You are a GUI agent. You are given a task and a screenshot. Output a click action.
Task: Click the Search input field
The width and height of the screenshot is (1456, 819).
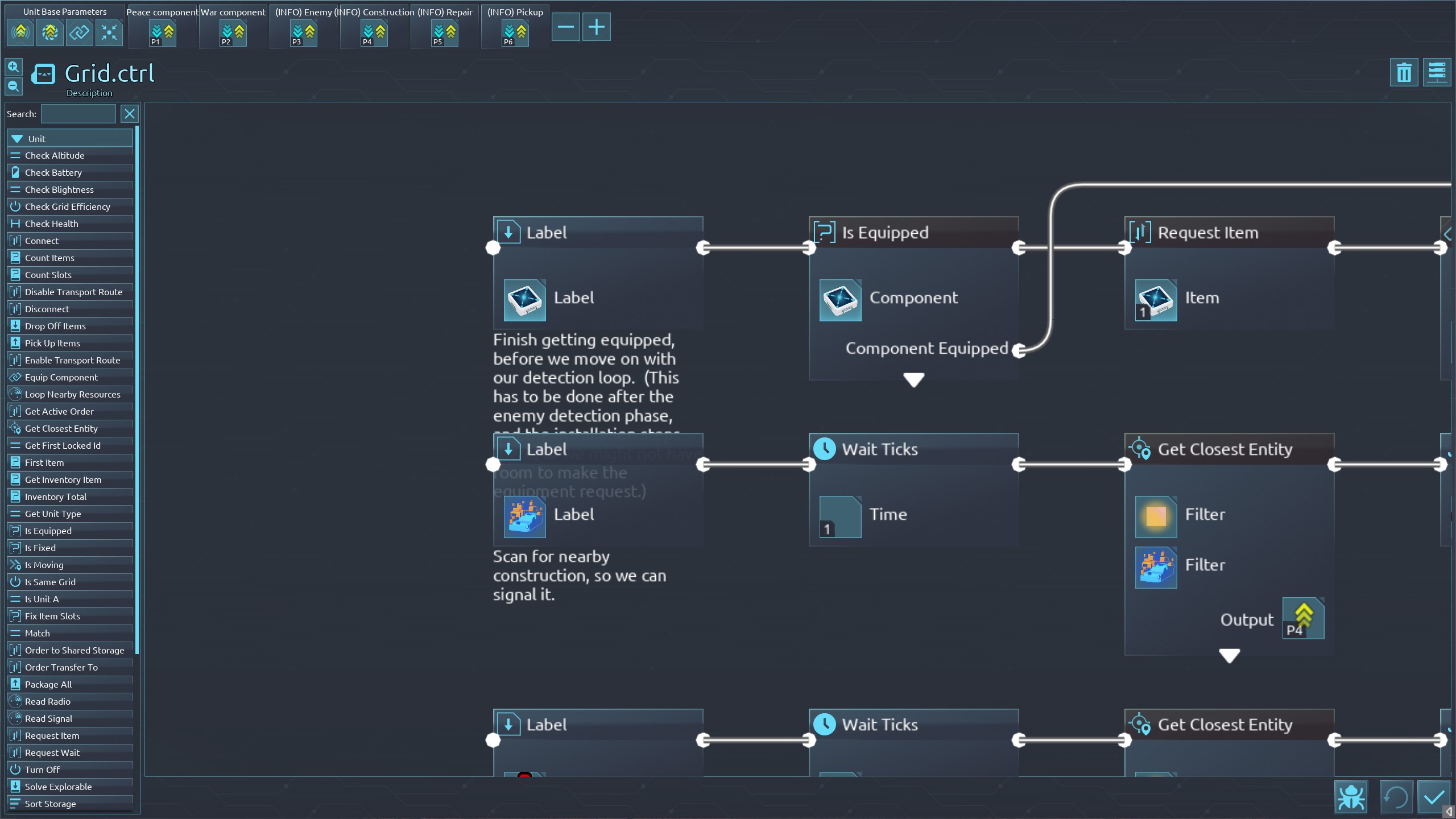coord(78,114)
